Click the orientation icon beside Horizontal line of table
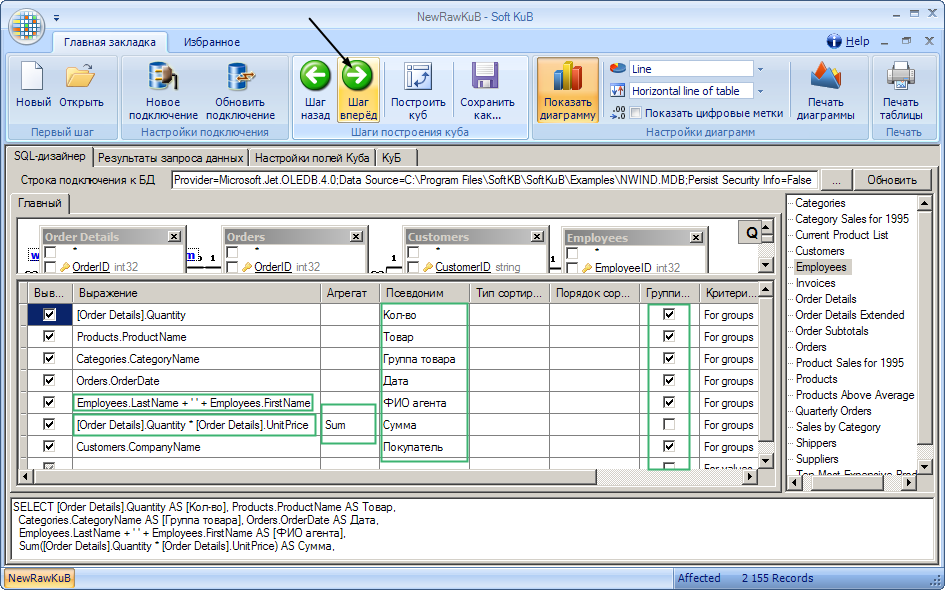The image size is (945, 590). coord(617,90)
